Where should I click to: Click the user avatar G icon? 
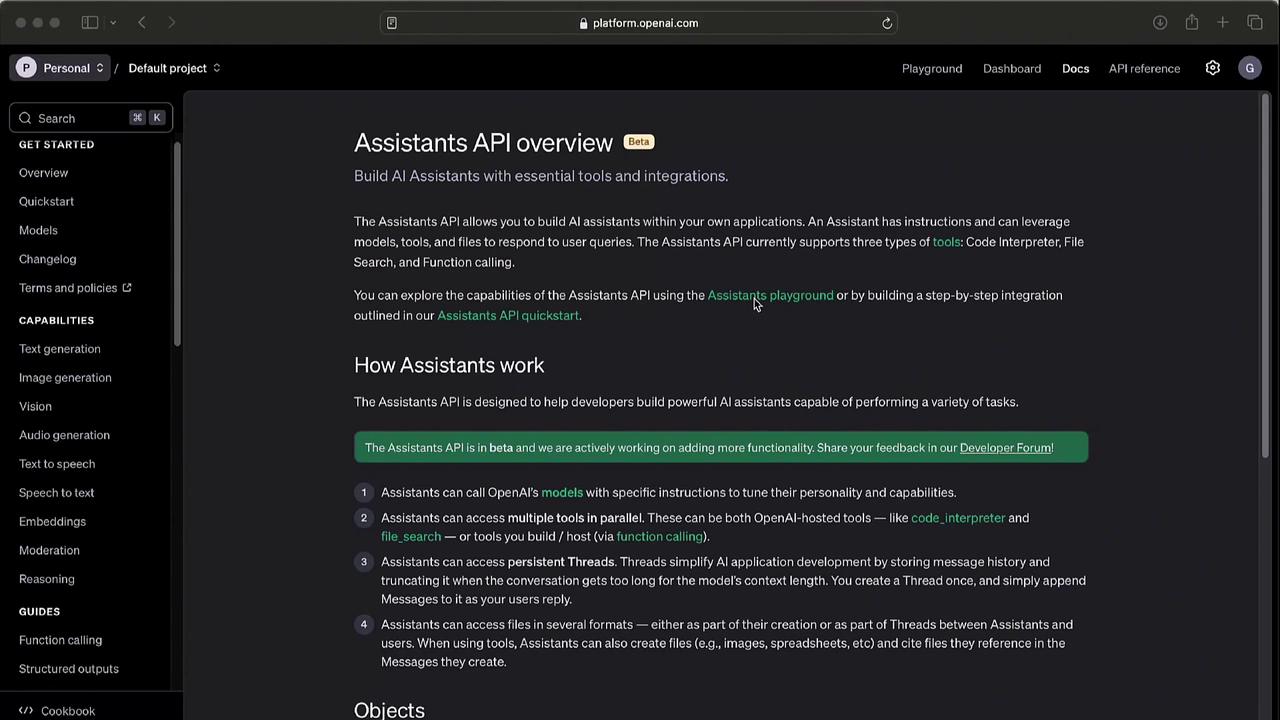1249,68
